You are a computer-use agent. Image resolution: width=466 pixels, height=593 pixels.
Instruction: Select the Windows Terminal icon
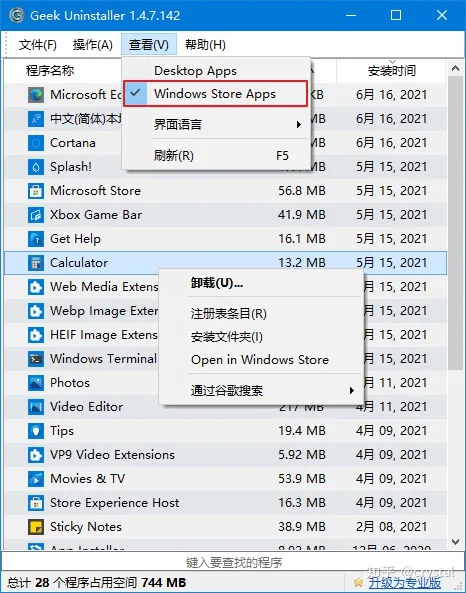(x=36, y=359)
